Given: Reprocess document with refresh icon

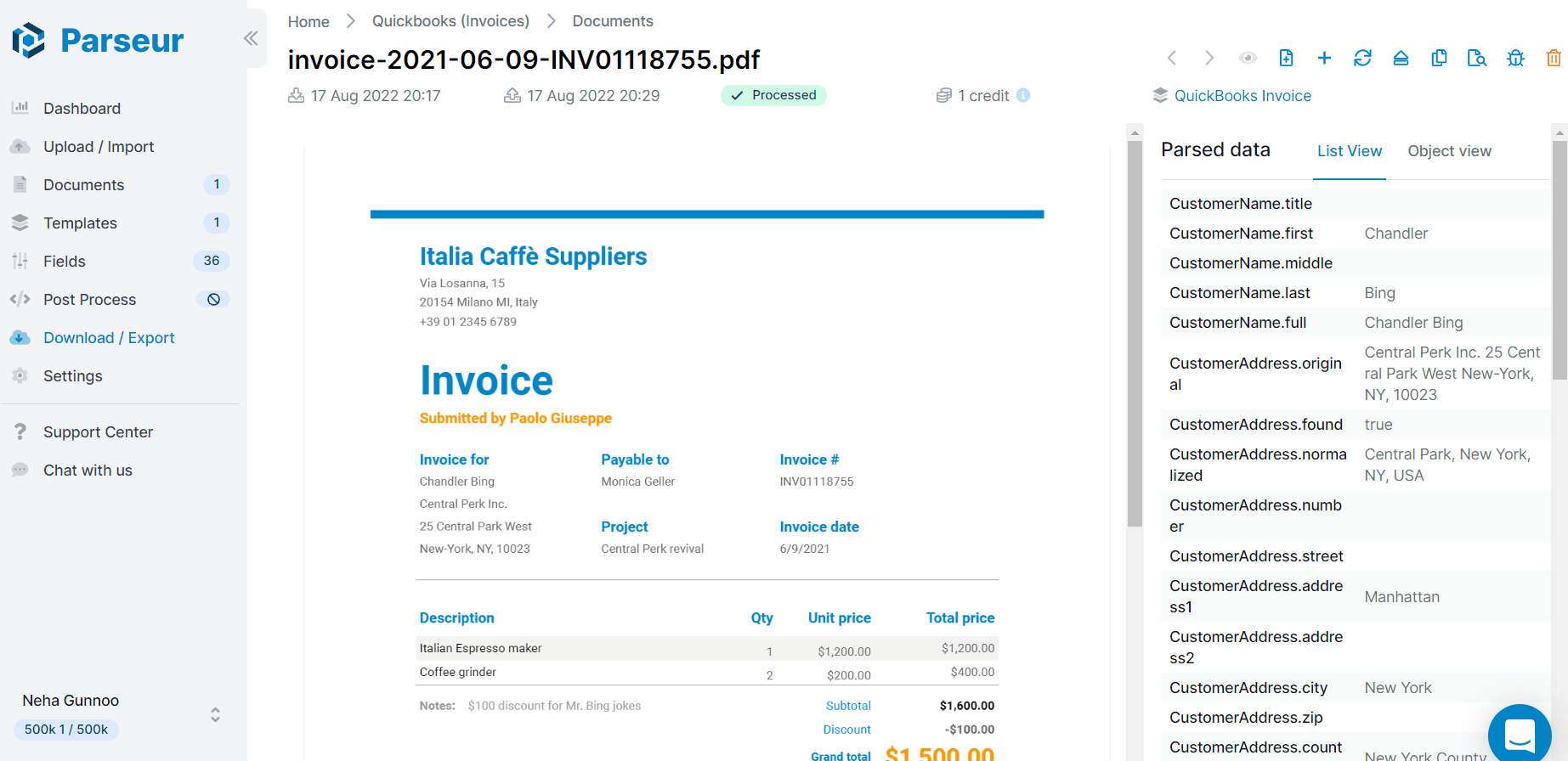Looking at the screenshot, I should [x=1362, y=58].
